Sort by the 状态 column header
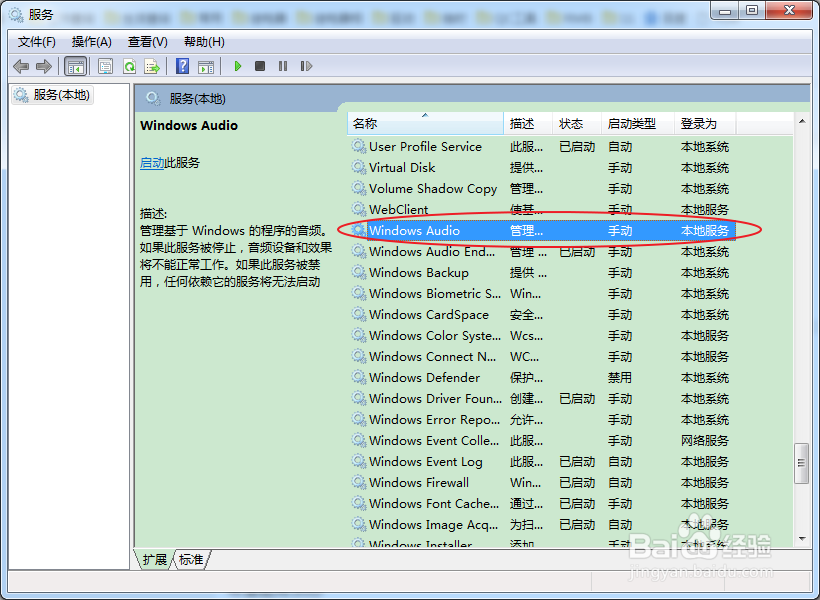This screenshot has height=600, width=820. [577, 123]
